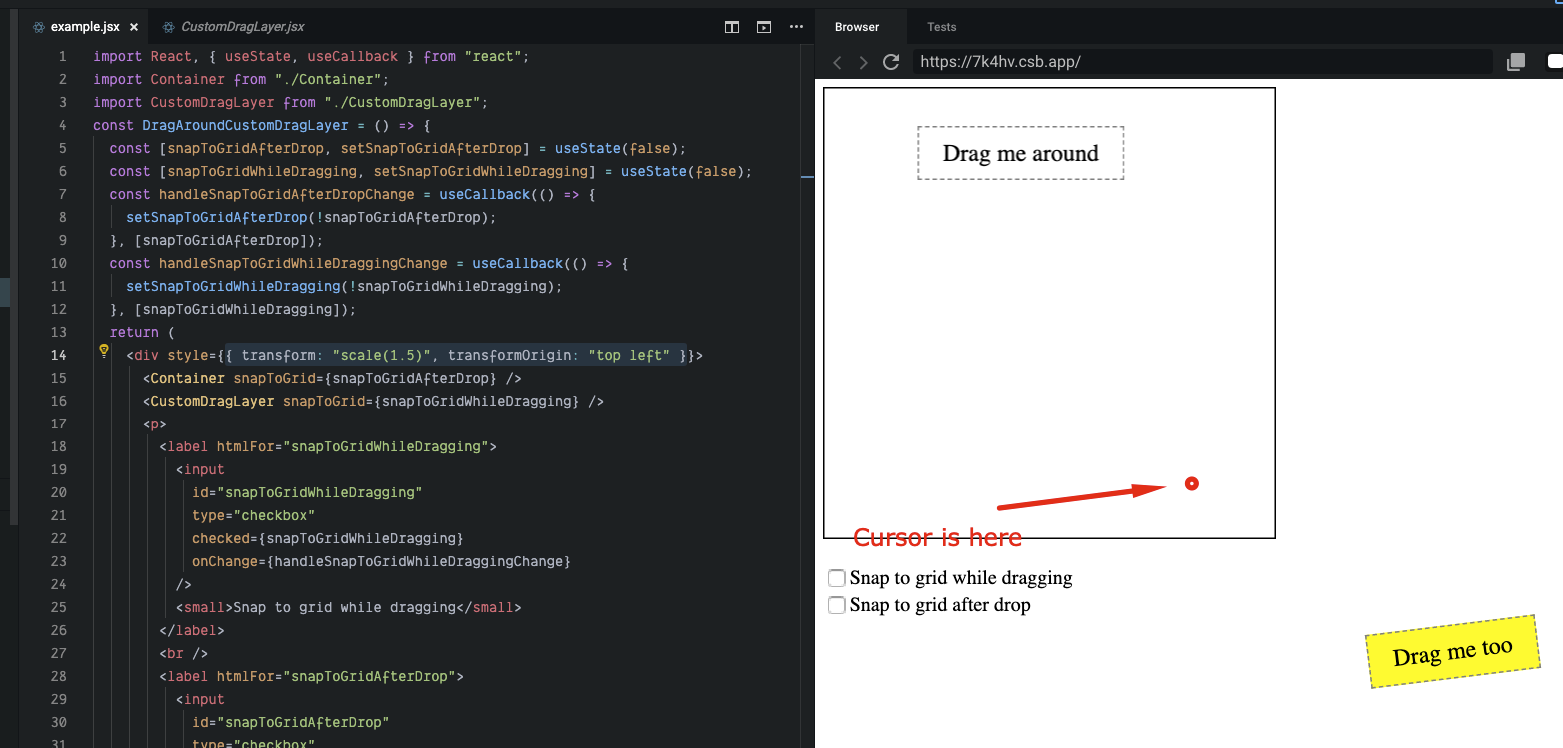Click the yellow Drag me too element
This screenshot has width=1563, height=748.
coord(1452,652)
